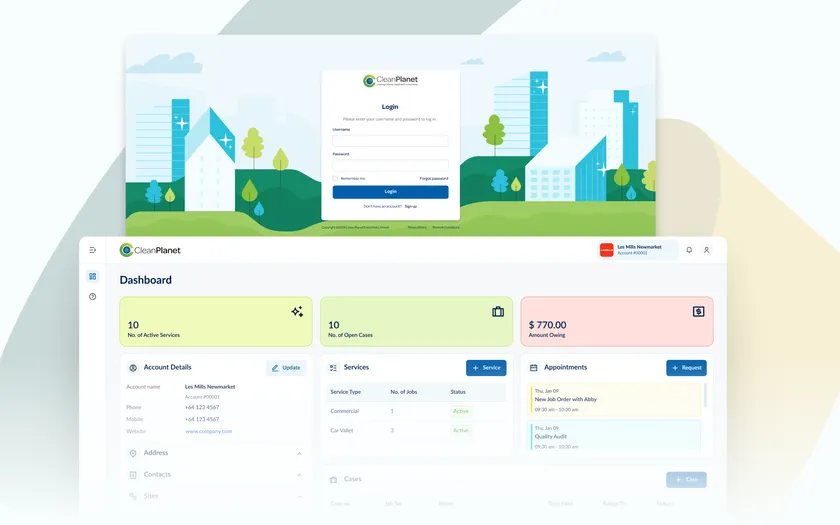Click dollar icon on Amount Owing card

(699, 312)
